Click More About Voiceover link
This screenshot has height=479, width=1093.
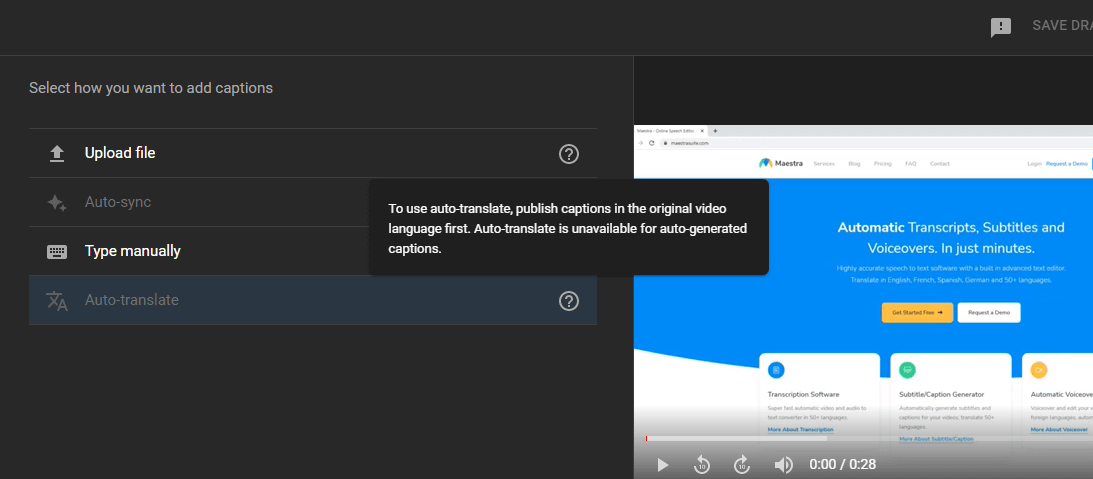pos(1059,429)
